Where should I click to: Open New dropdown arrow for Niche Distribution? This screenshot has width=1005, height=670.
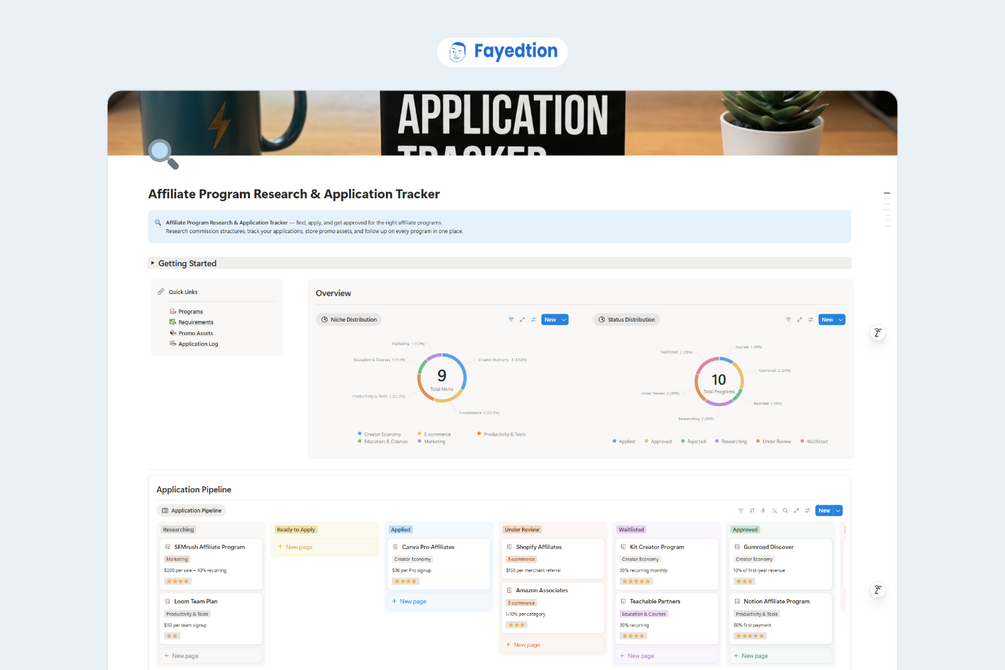[x=564, y=319]
